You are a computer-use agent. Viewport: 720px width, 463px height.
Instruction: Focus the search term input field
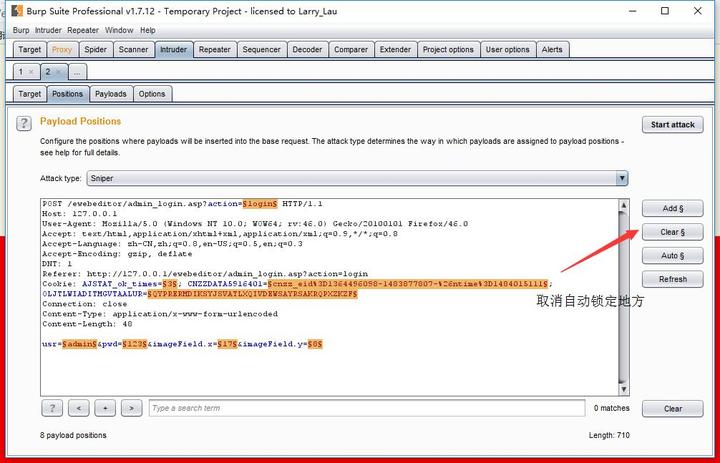click(x=367, y=408)
